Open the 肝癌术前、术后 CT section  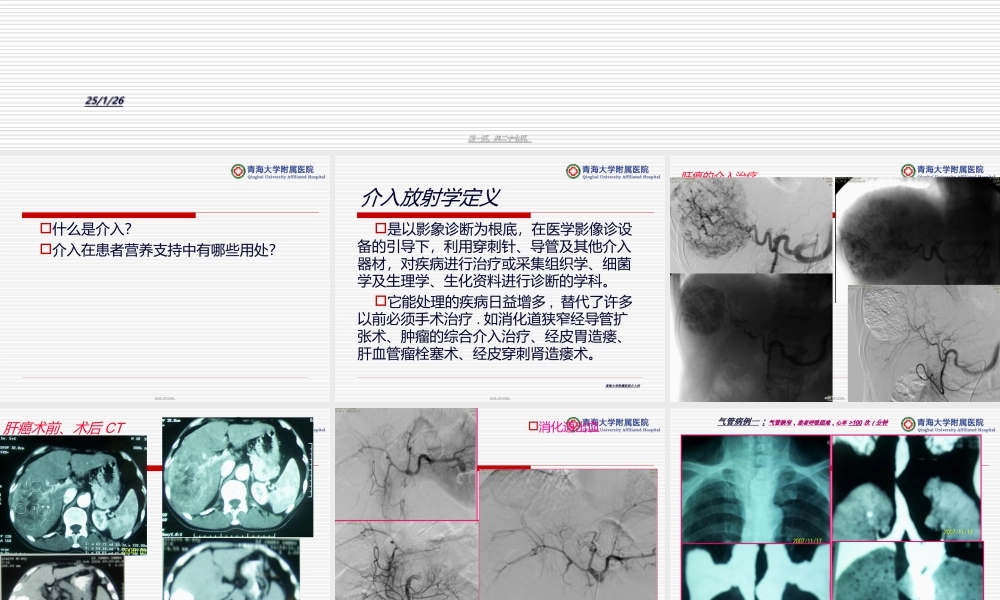(x=60, y=424)
